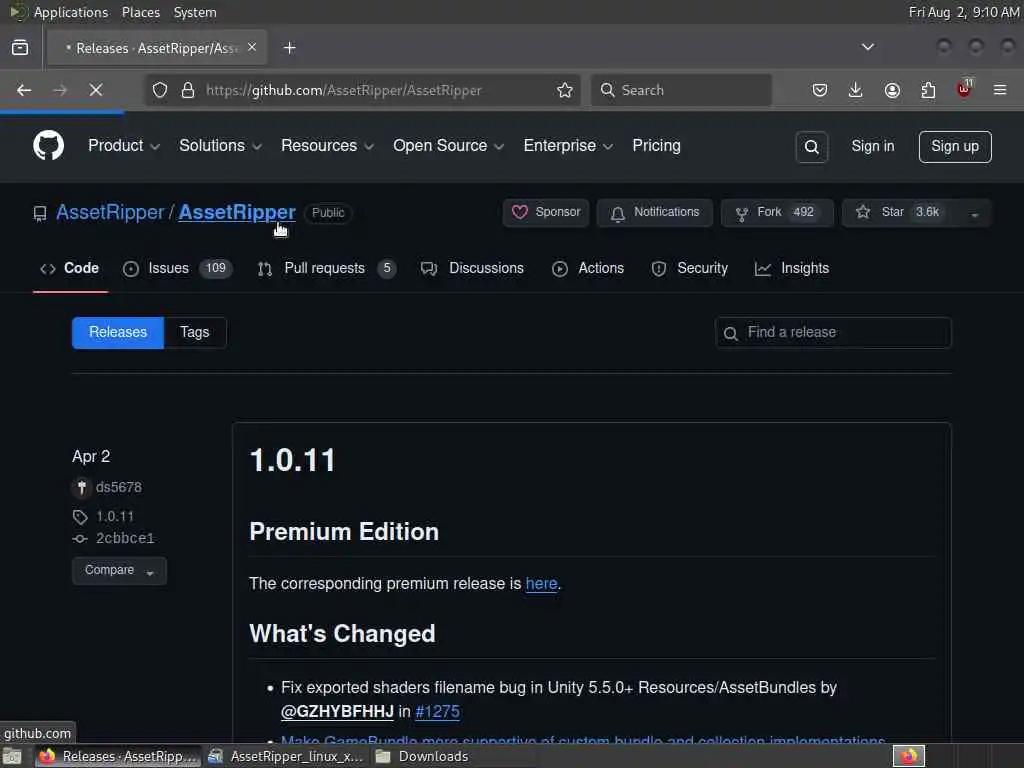Switch to the Tags view

tap(195, 332)
